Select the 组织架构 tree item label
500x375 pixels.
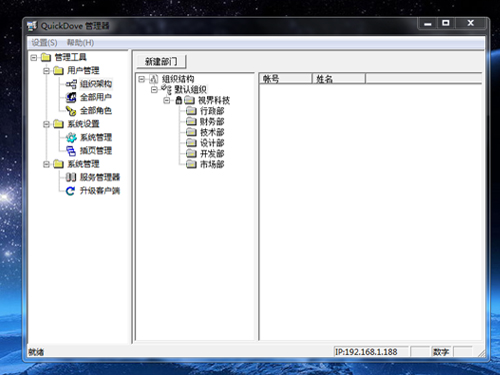(x=96, y=84)
